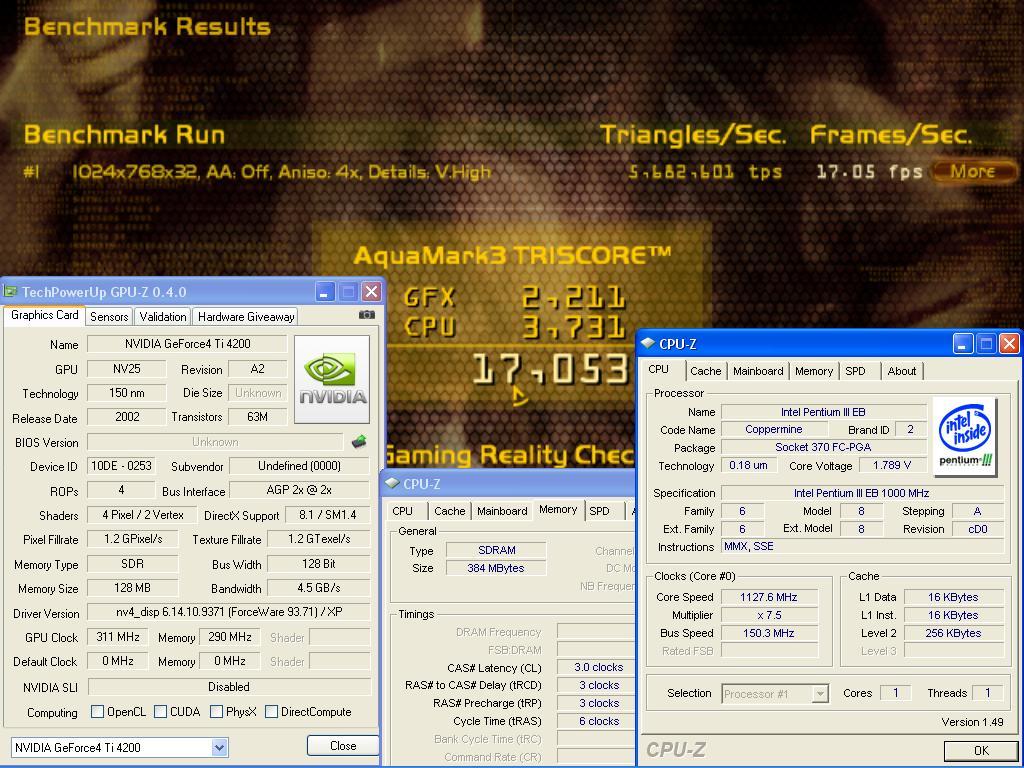
Task: Open Mainboard tab in front CPU-Z window
Action: (758, 371)
